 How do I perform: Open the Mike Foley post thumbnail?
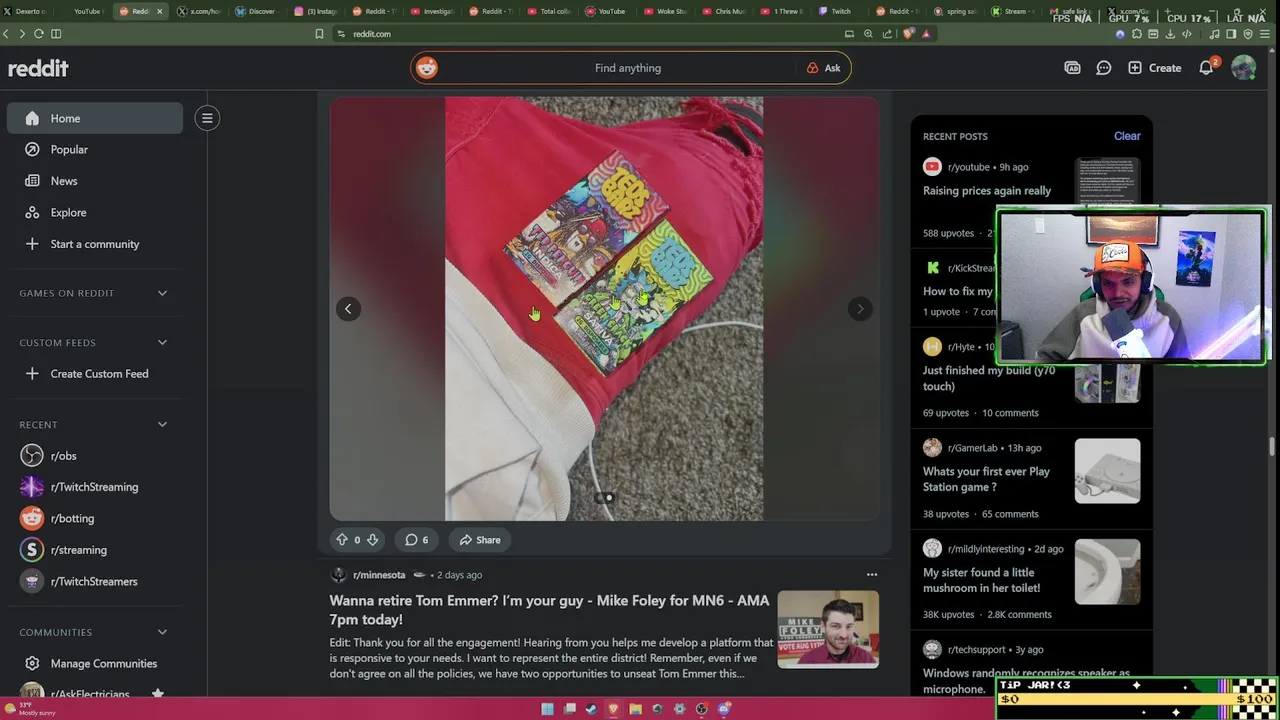coord(828,629)
